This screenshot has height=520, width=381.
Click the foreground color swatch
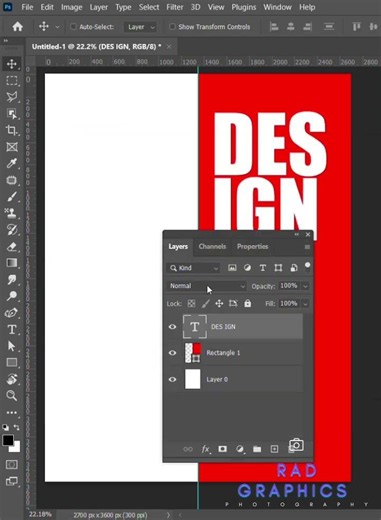pos(8,440)
